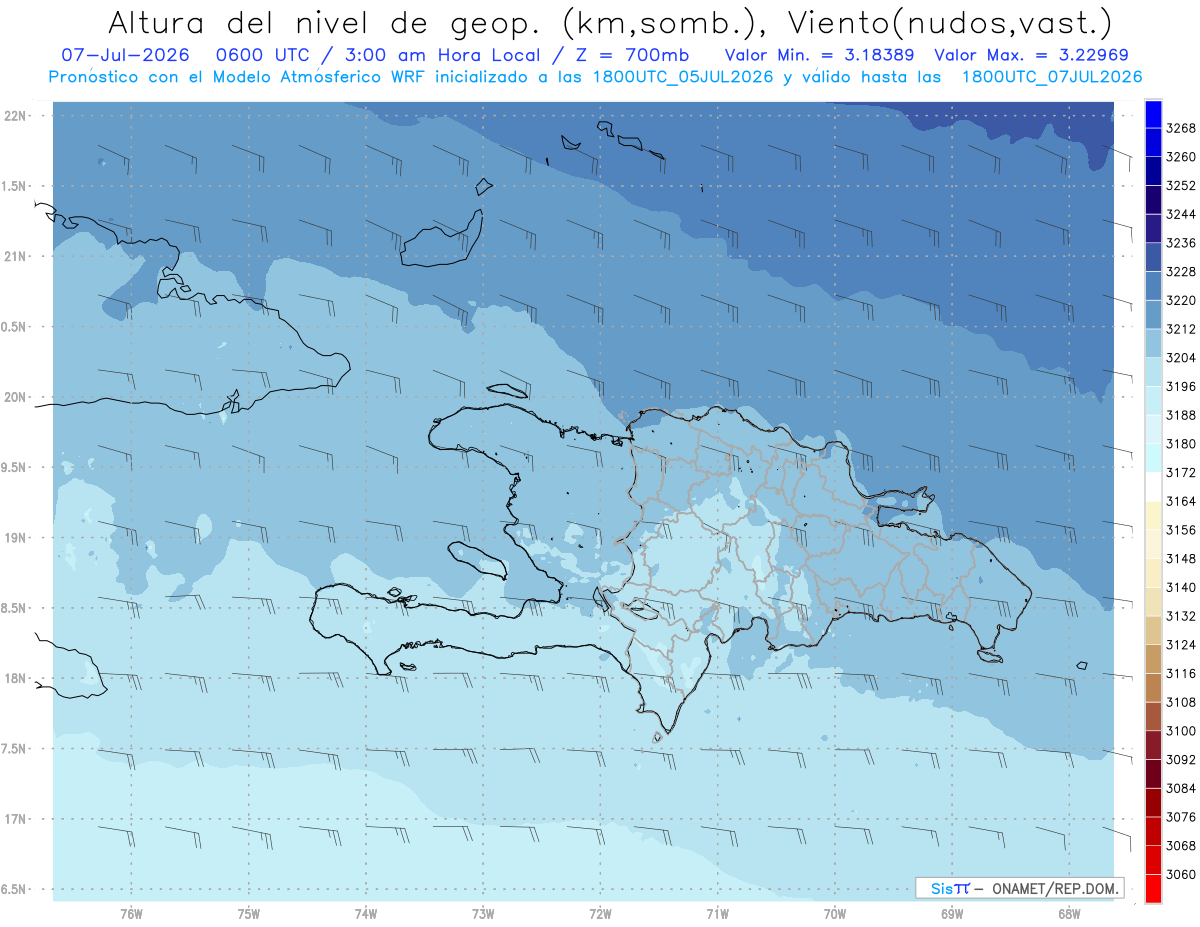Click the '3268' colorbar label
Screen dimensions: 1200x927
(1181, 128)
